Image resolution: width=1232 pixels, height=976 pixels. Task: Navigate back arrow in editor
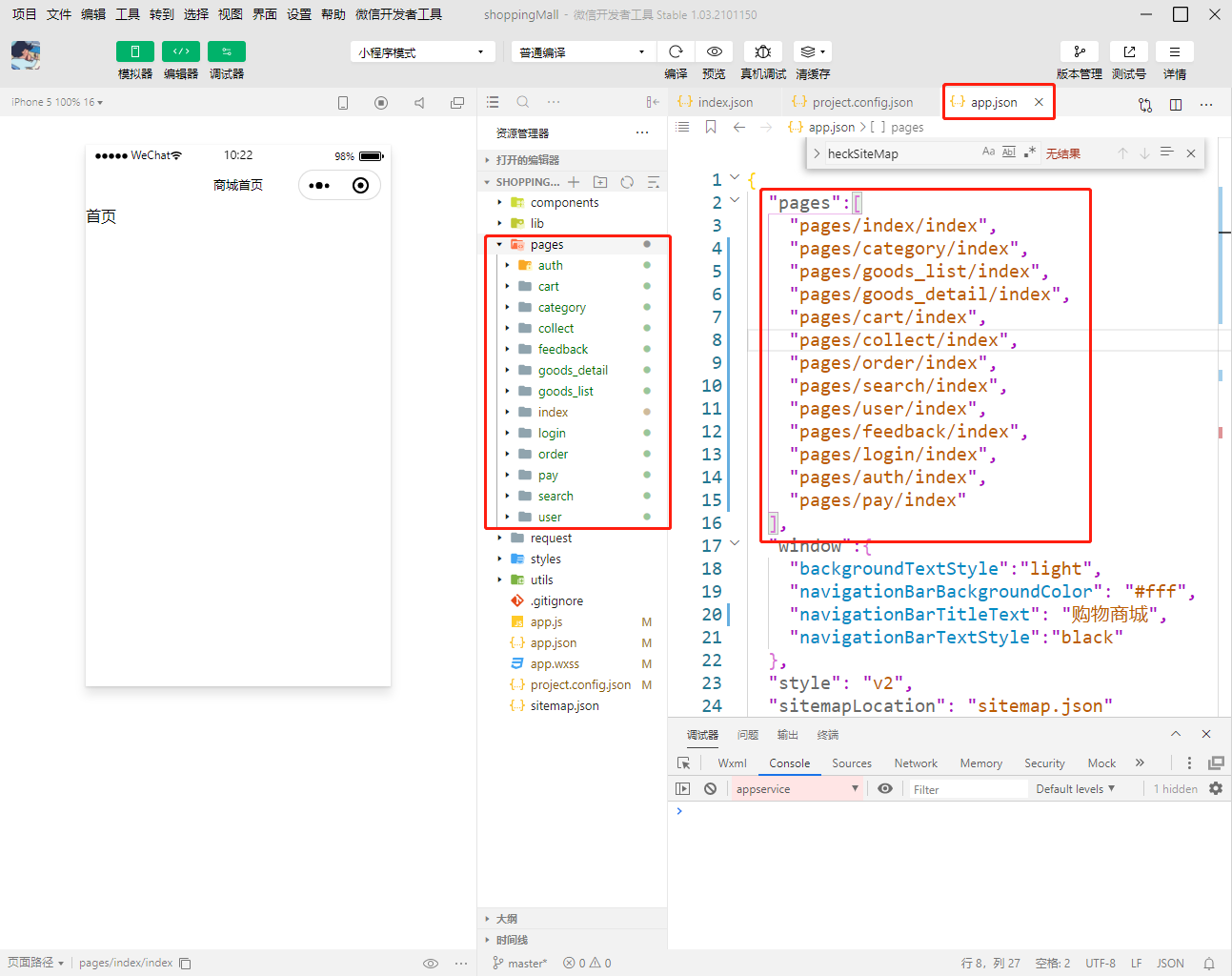pos(739,127)
